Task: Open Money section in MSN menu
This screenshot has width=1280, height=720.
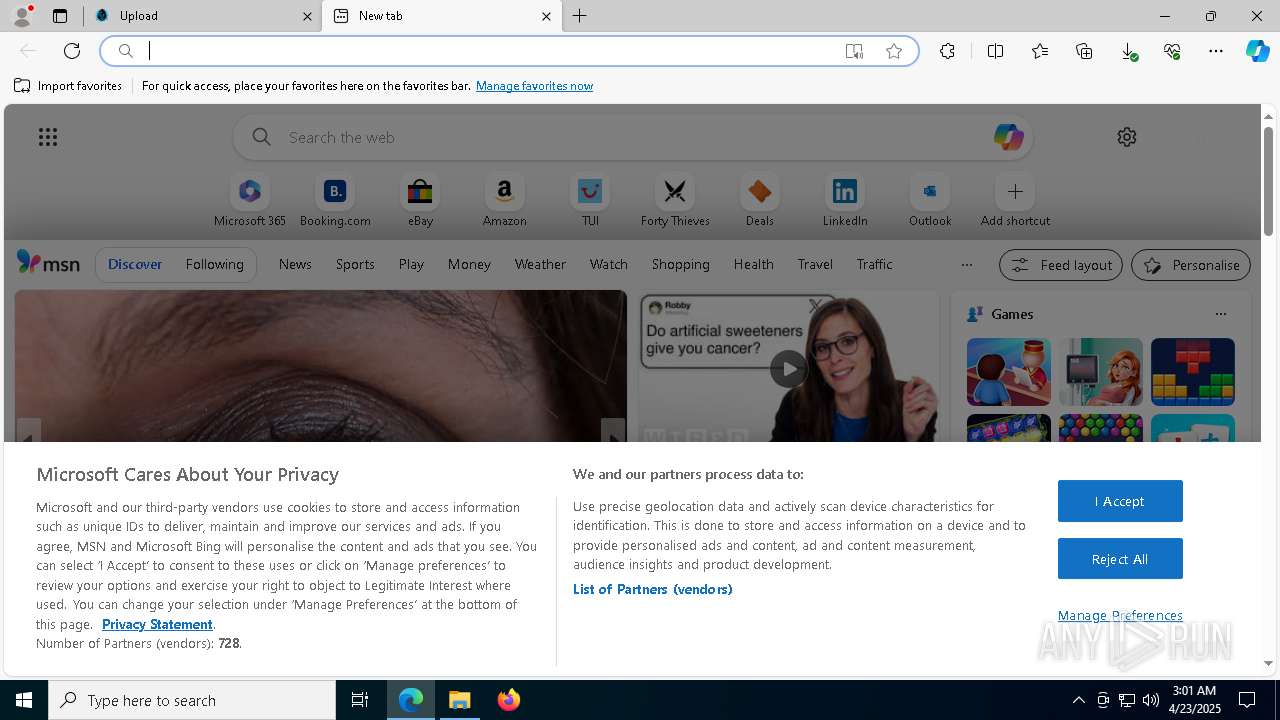Action: [469, 265]
